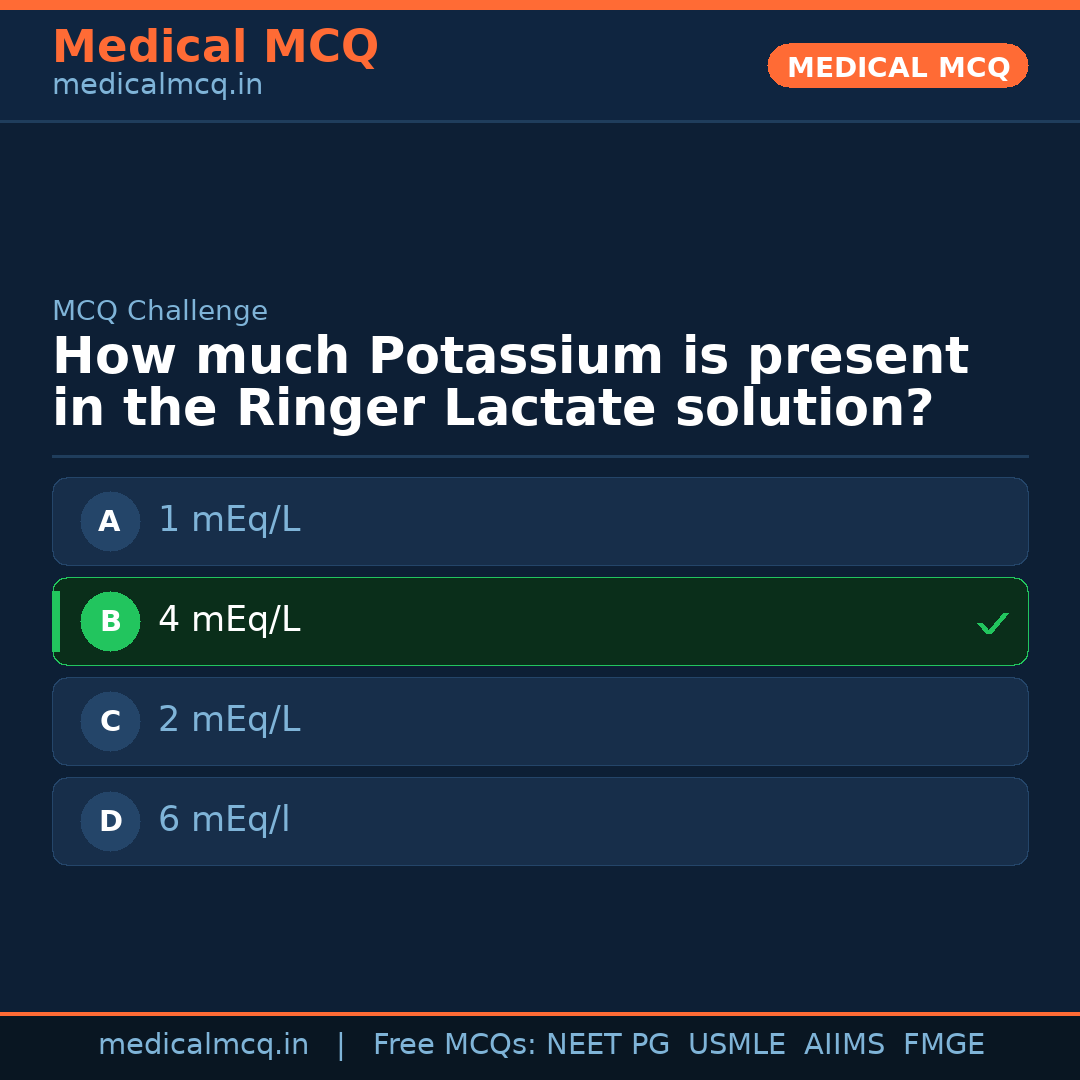Screen dimensions: 1080x1080
Task: Click the green checkmark on option B
Action: [992, 623]
